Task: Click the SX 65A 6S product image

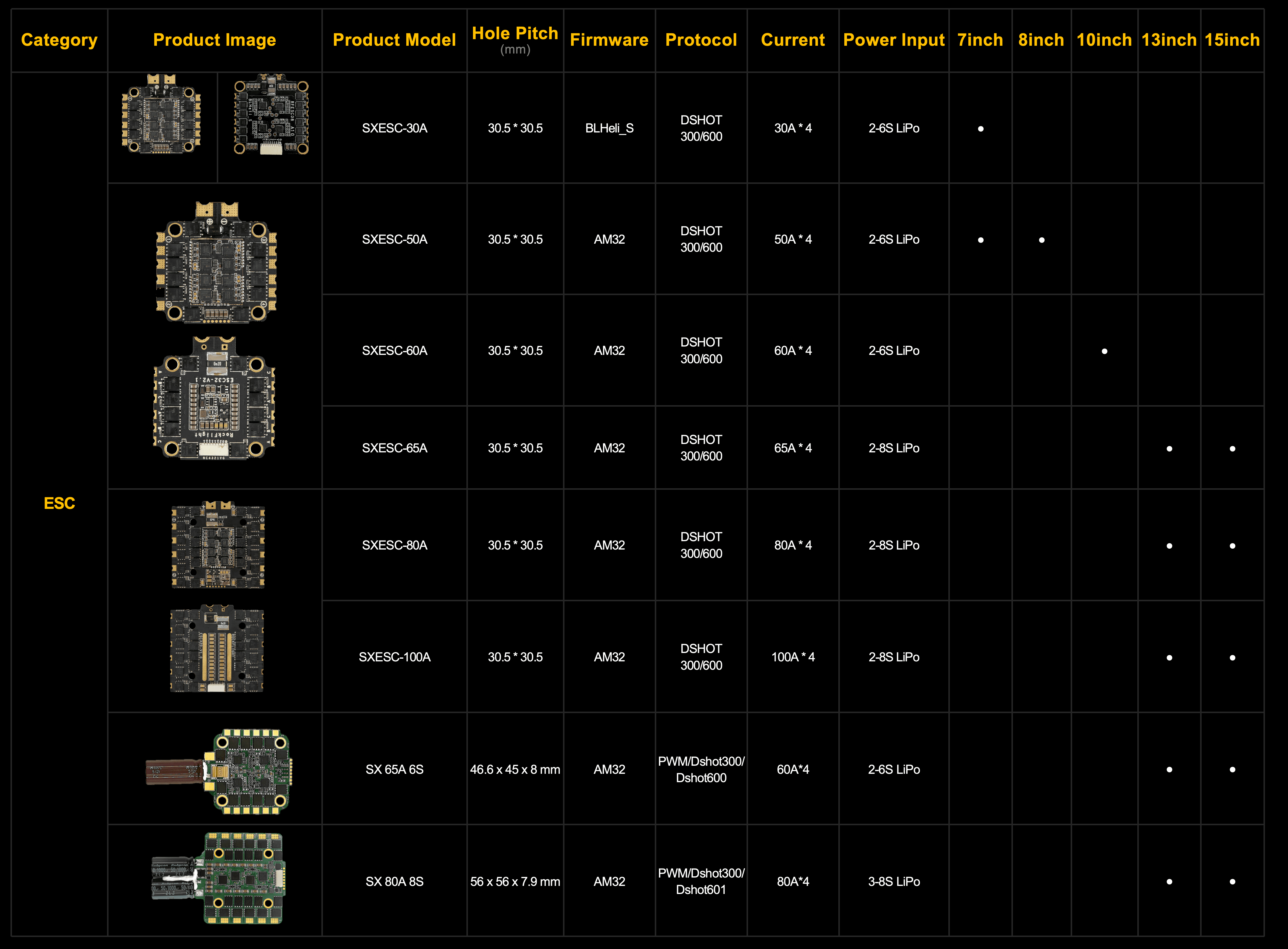Action: click(221, 771)
